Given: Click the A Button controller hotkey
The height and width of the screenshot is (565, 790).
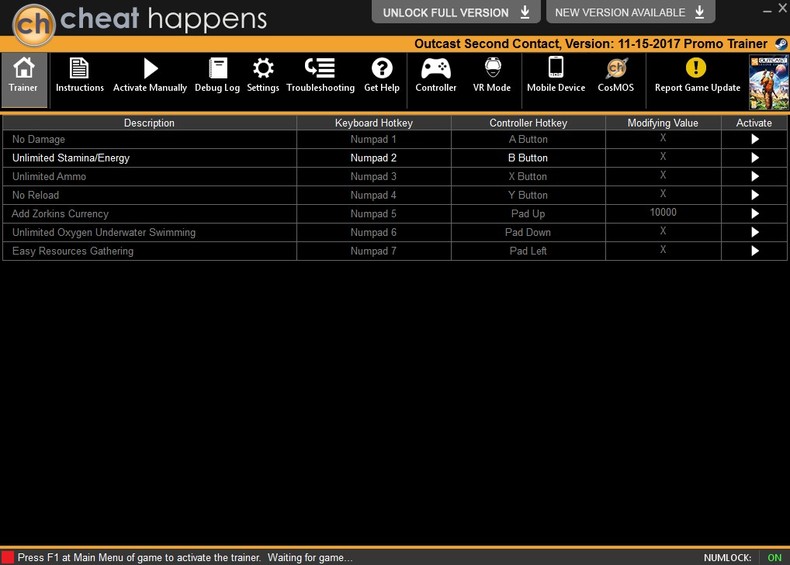Looking at the screenshot, I should pos(528,140).
